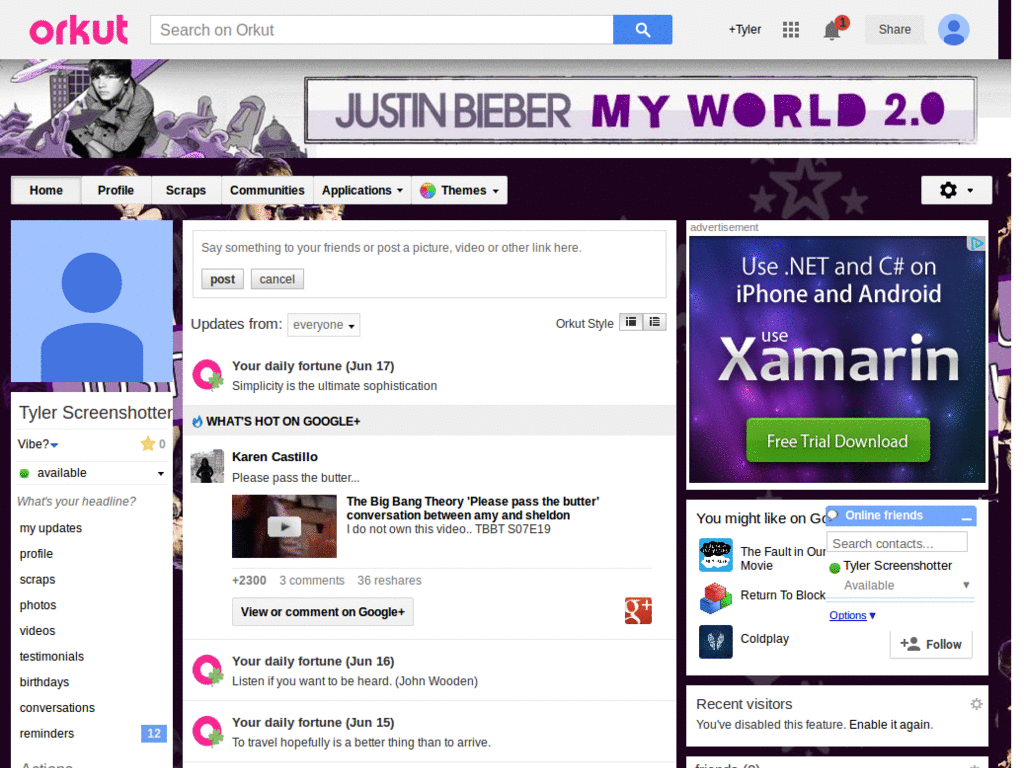Click the Return To Block cube icon

pyautogui.click(x=716, y=598)
